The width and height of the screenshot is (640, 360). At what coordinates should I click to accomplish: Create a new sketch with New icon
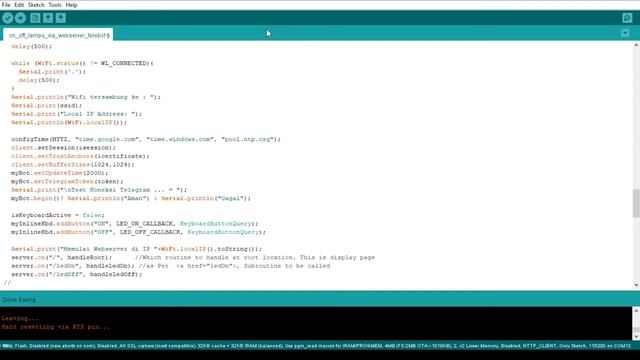[35, 18]
